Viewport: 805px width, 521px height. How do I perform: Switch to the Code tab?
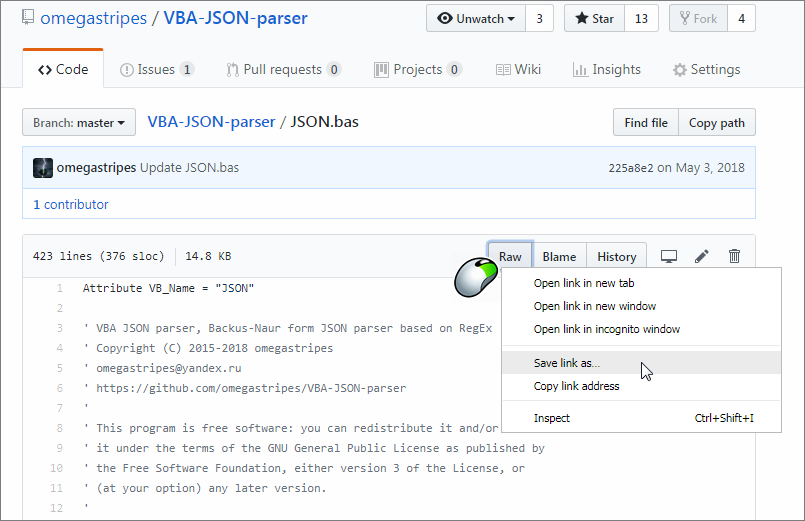63,69
